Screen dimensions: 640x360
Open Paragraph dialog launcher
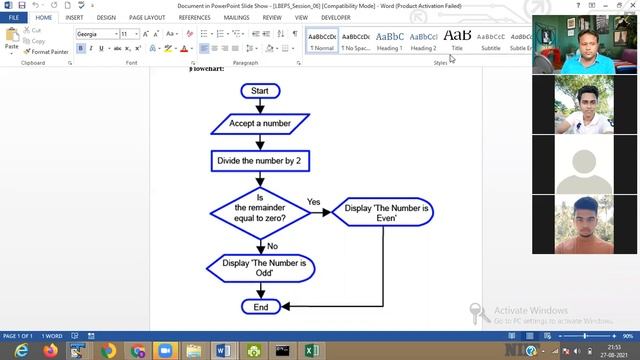click(299, 63)
